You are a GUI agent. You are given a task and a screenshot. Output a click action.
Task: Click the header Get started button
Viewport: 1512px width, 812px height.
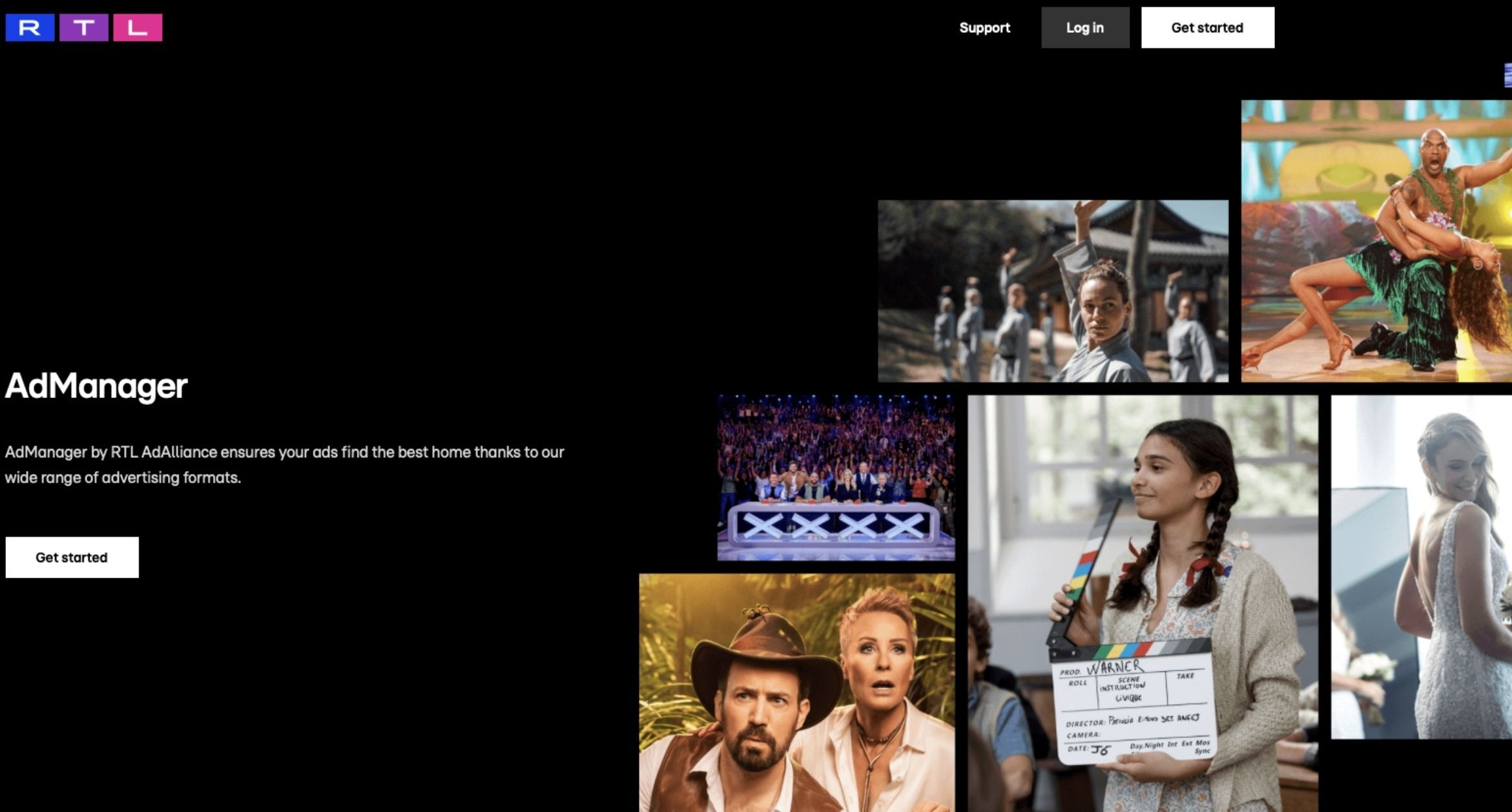click(1207, 28)
